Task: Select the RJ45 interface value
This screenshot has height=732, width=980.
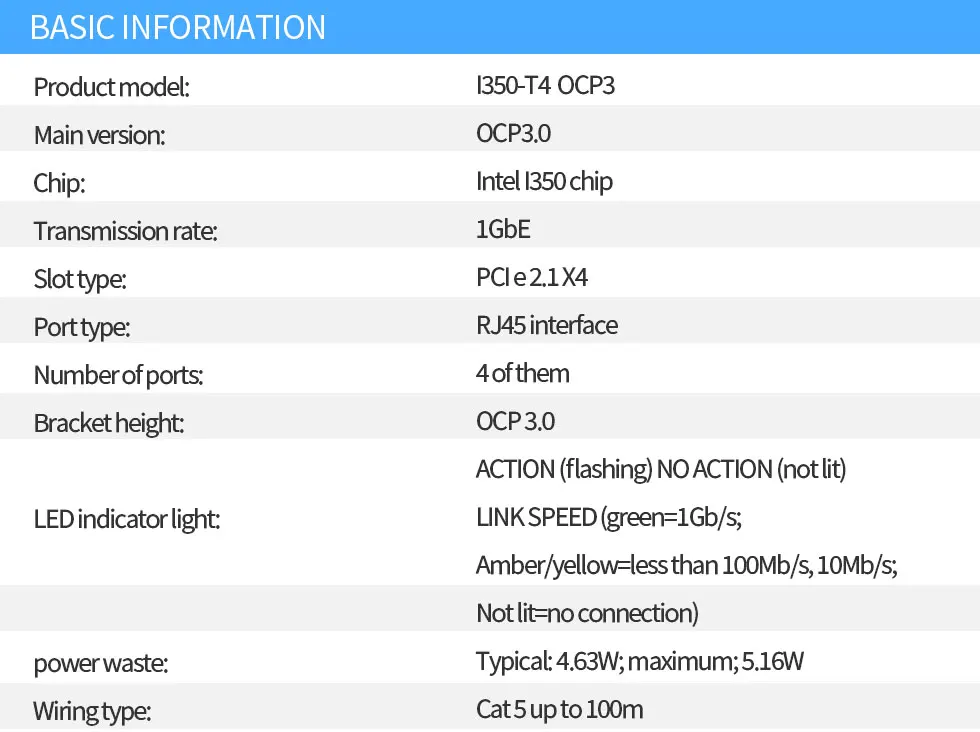Action: pos(547,326)
